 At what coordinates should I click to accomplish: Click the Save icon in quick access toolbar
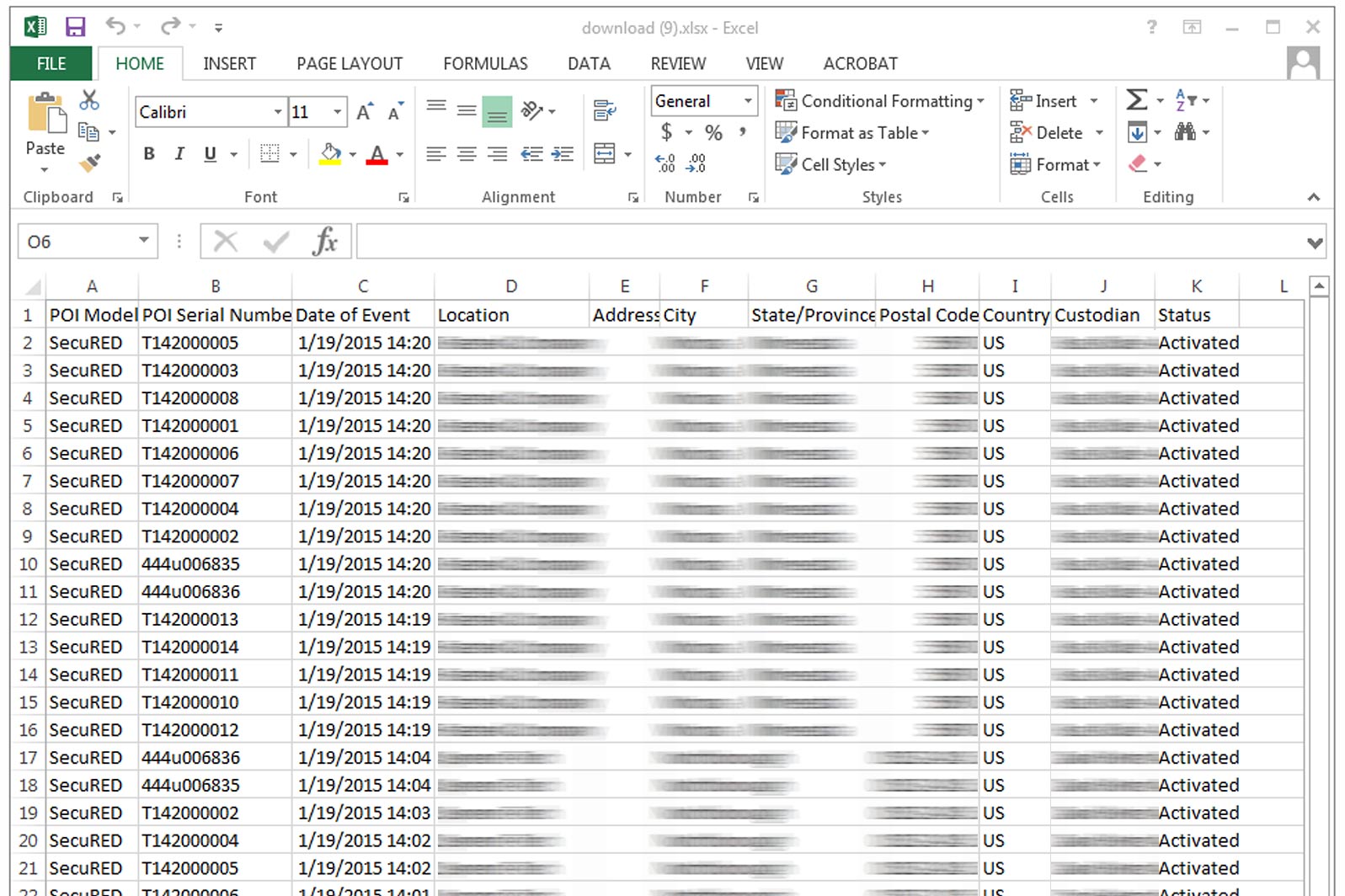point(75,27)
